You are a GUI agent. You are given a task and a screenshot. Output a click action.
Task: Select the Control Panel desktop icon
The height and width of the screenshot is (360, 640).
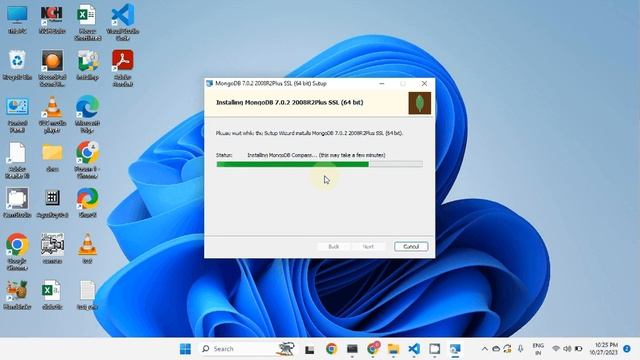coord(17,115)
